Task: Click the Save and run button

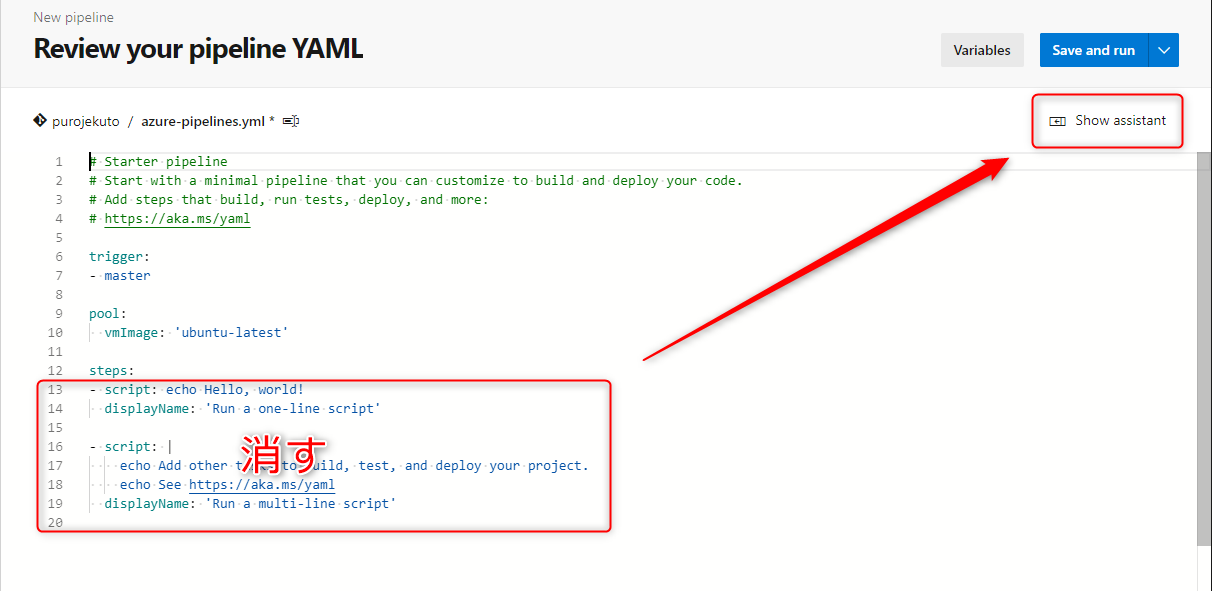Action: [1093, 50]
